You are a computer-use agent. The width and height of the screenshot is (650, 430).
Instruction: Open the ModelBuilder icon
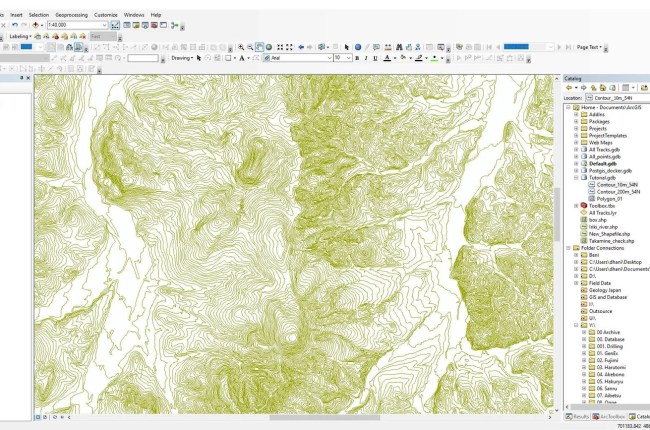tap(175, 25)
